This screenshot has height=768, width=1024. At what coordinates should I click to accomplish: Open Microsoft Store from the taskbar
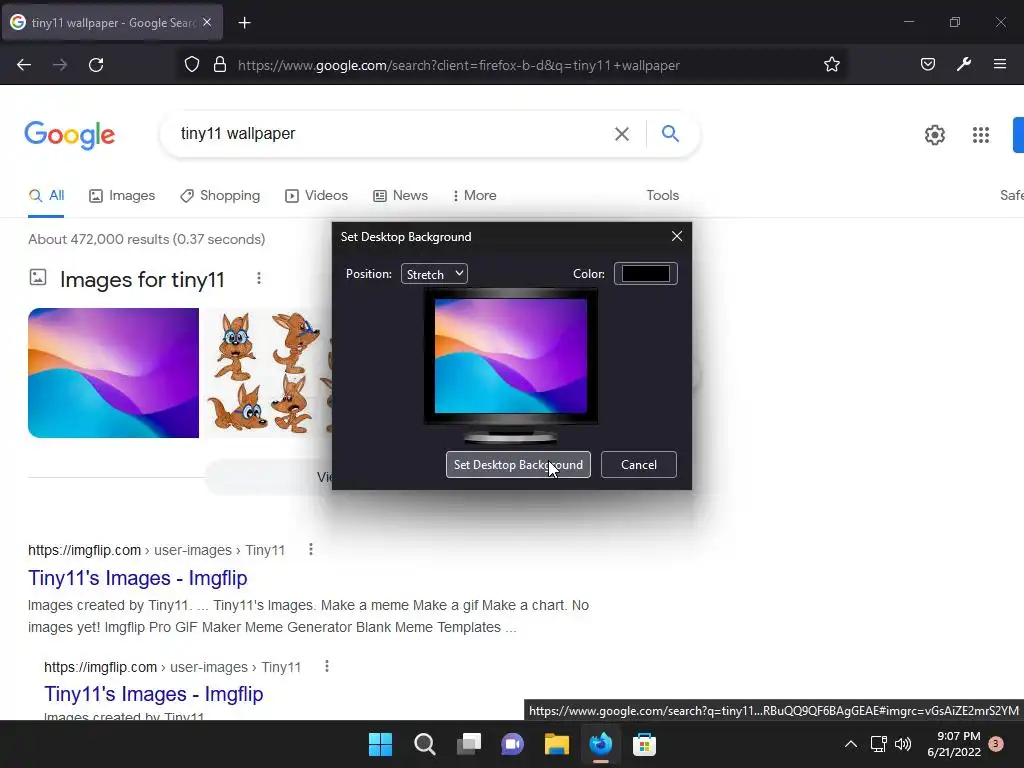pyautogui.click(x=645, y=744)
